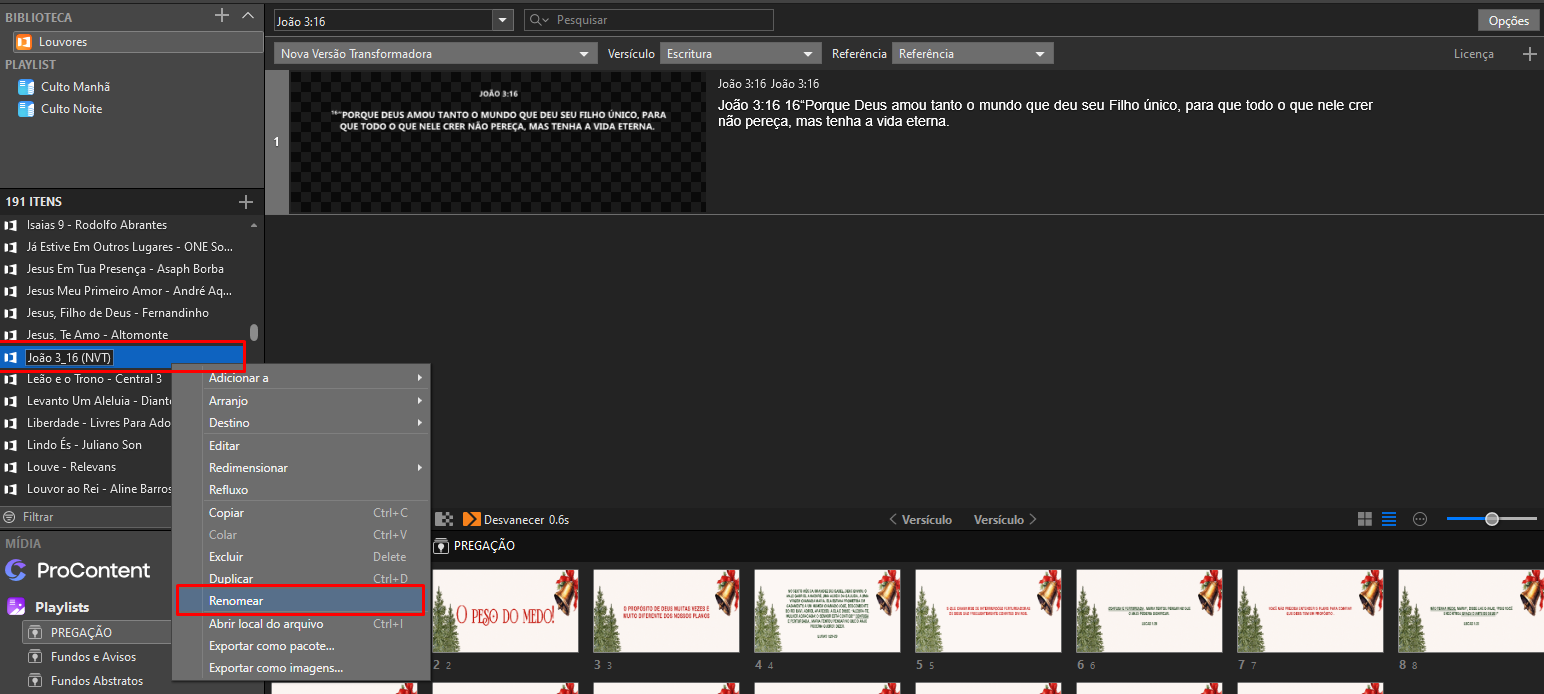Open the circular more-options icon near slider
Image resolution: width=1544 pixels, height=694 pixels.
click(1419, 519)
